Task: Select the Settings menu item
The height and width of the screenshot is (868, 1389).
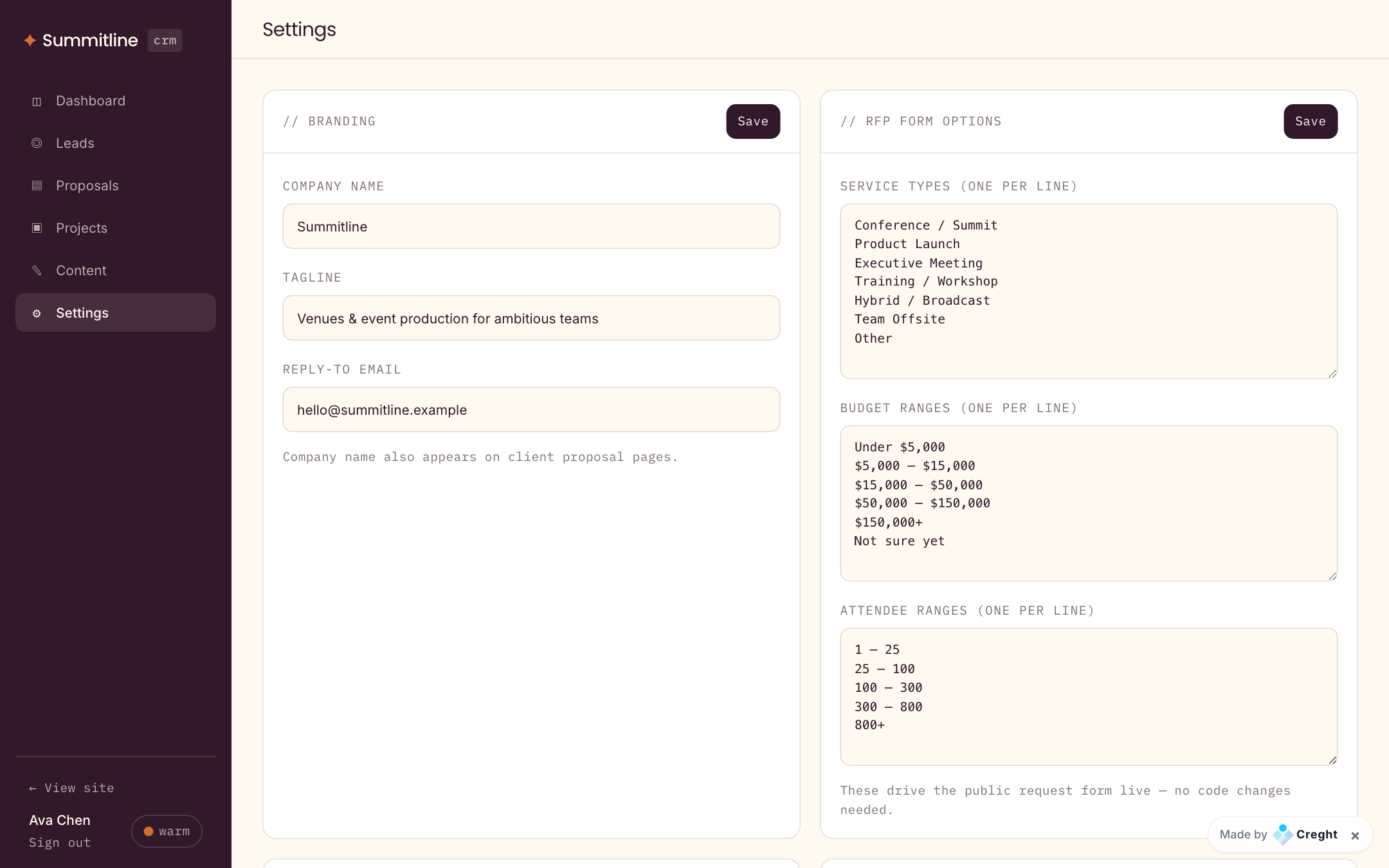Action: (x=116, y=313)
